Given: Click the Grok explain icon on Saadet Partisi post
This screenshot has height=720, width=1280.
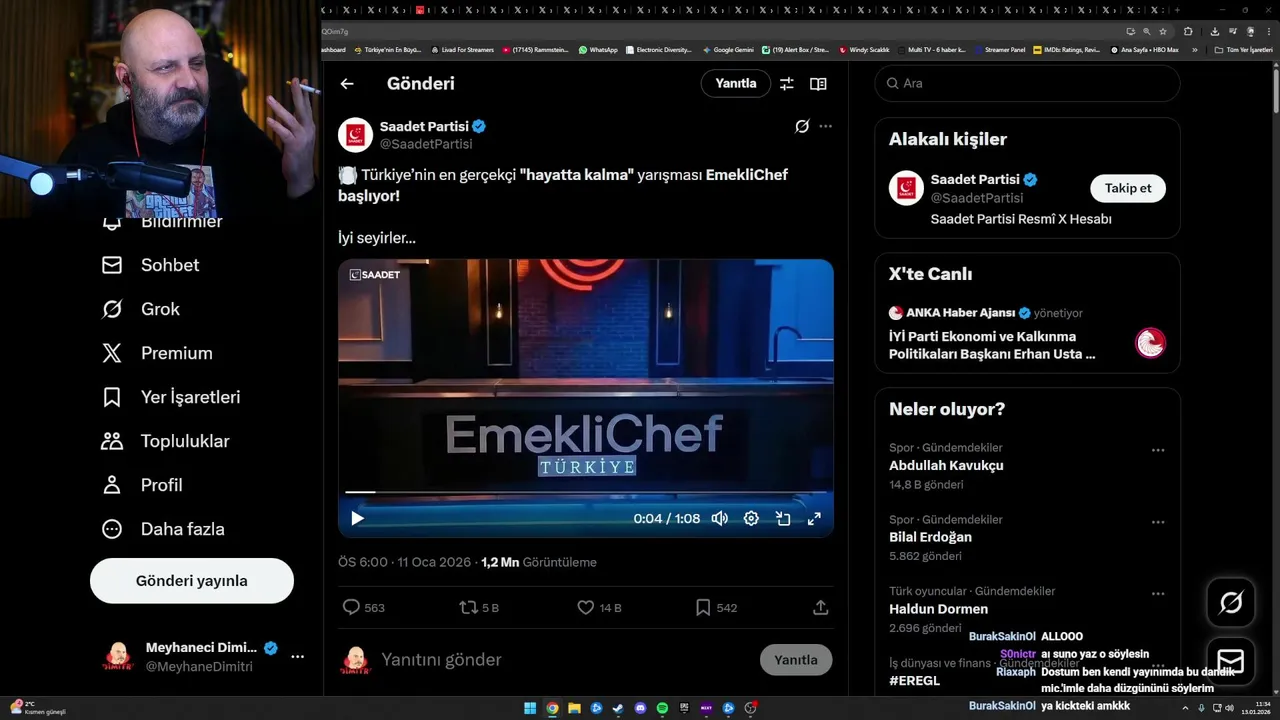Looking at the screenshot, I should [x=801, y=126].
